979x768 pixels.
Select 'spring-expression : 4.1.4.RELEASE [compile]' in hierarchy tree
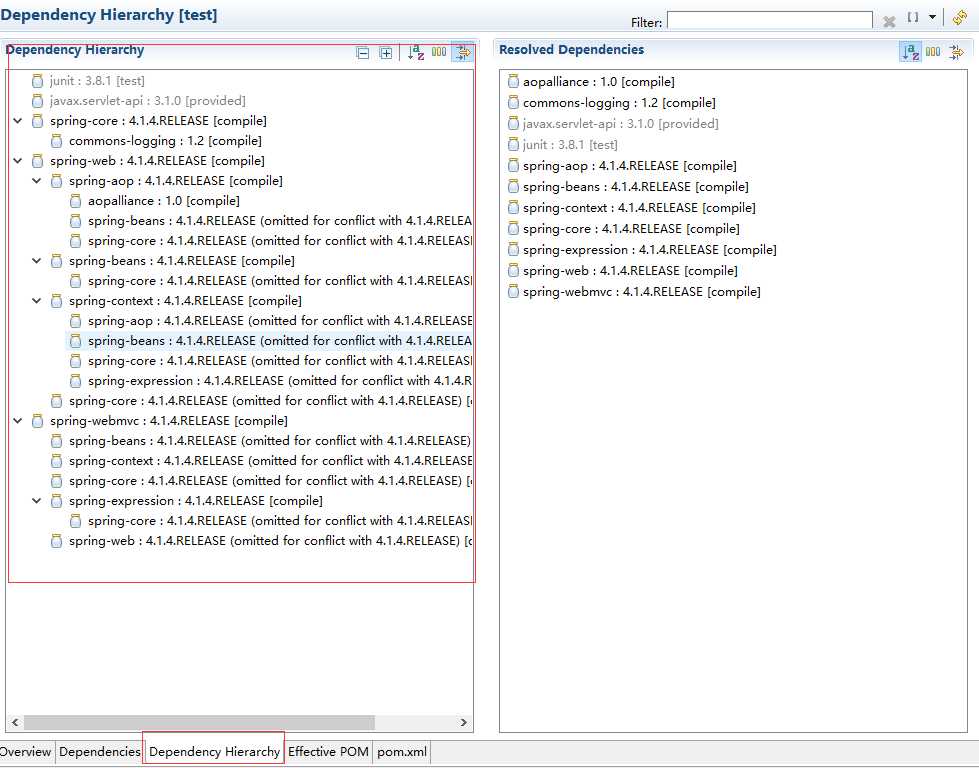tap(196, 500)
